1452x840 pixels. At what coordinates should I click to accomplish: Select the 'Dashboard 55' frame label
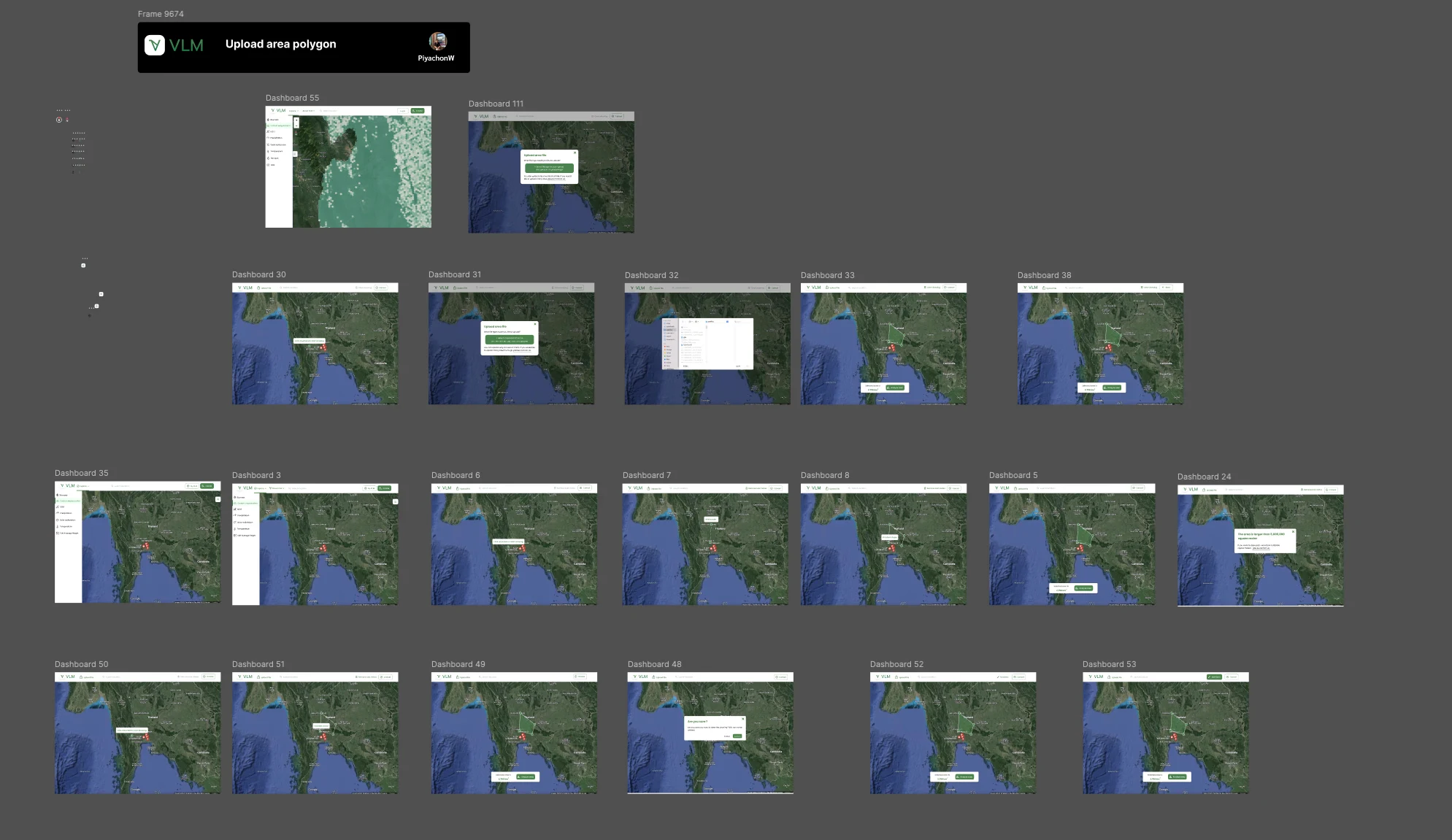click(x=292, y=98)
